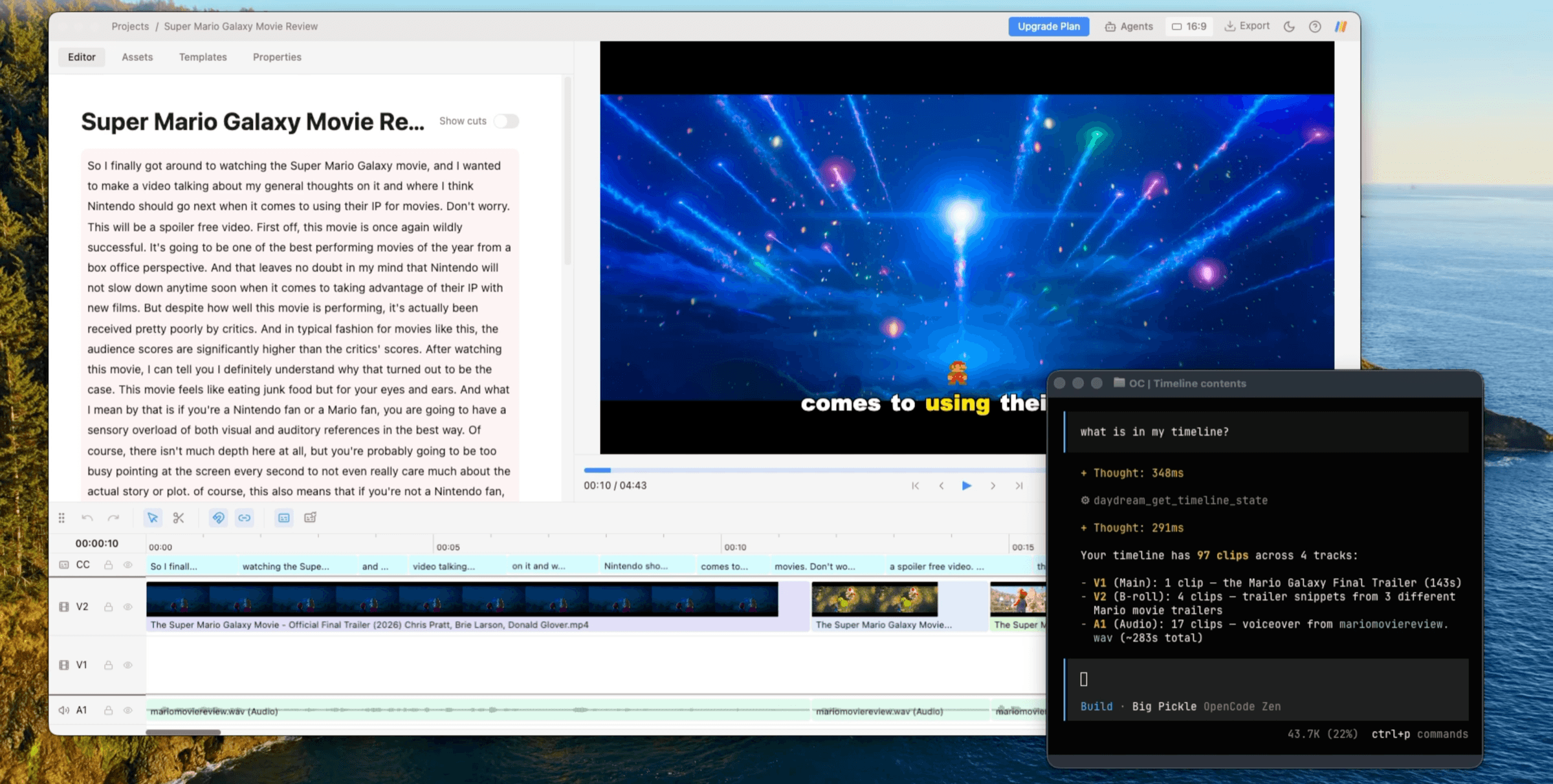Screen dimensions: 1553x784
Task: Go to Projects breadcrumb link
Action: [130, 27]
